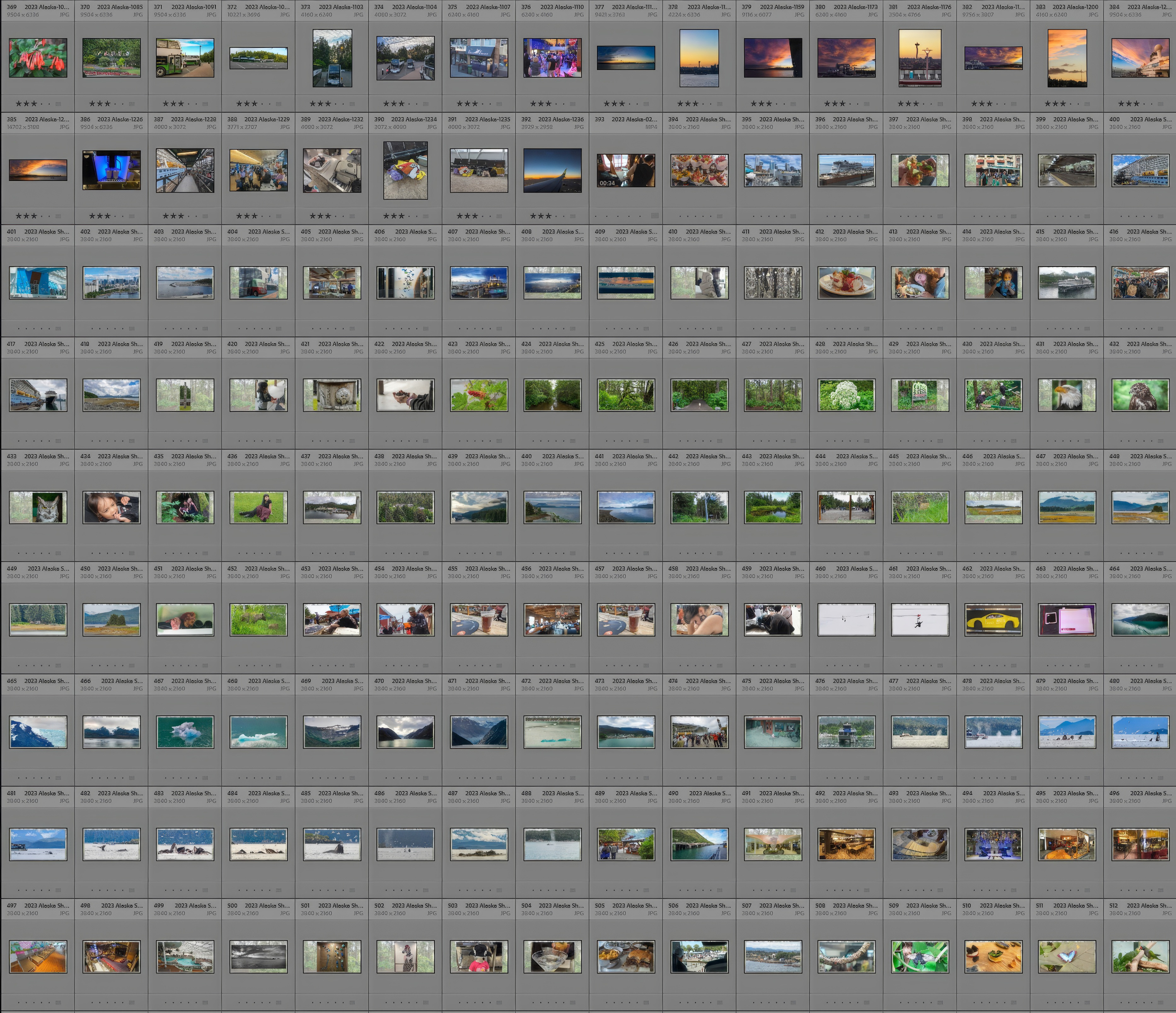The width and height of the screenshot is (1176, 1013).
Task: Set color label on photo 372
Action: click(279, 104)
